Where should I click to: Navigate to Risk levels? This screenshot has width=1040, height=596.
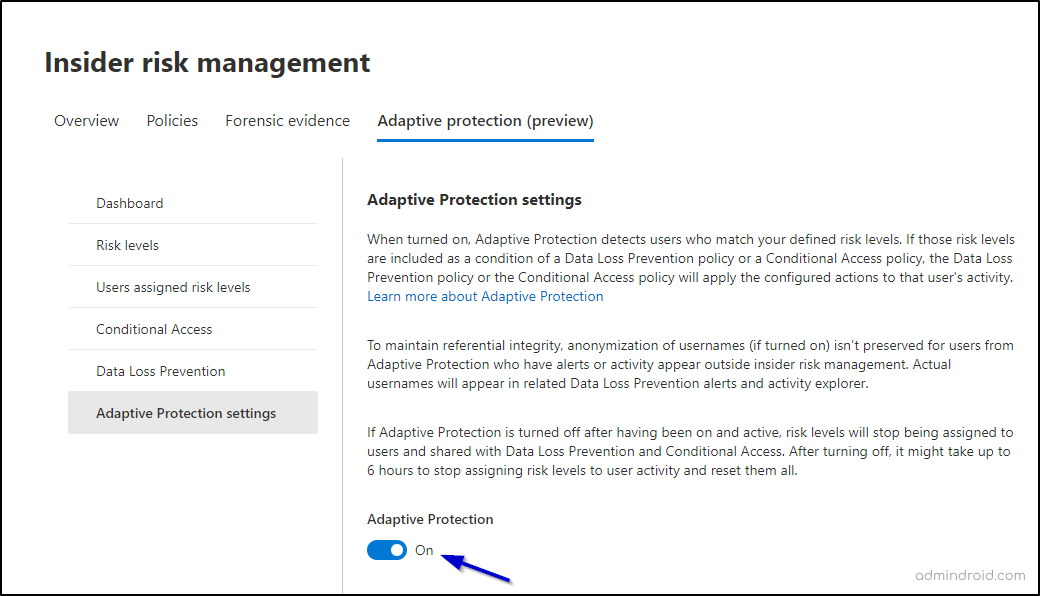click(x=127, y=245)
